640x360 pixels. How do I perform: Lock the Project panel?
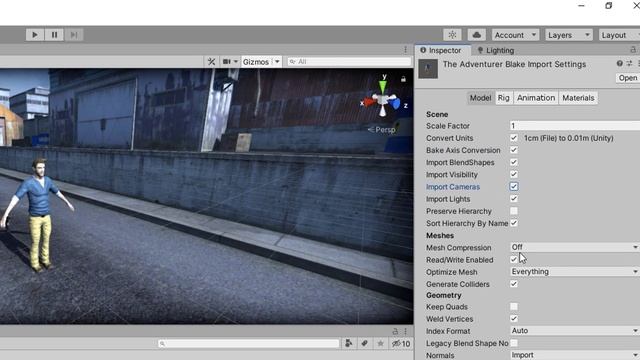pyautogui.click(x=395, y=331)
